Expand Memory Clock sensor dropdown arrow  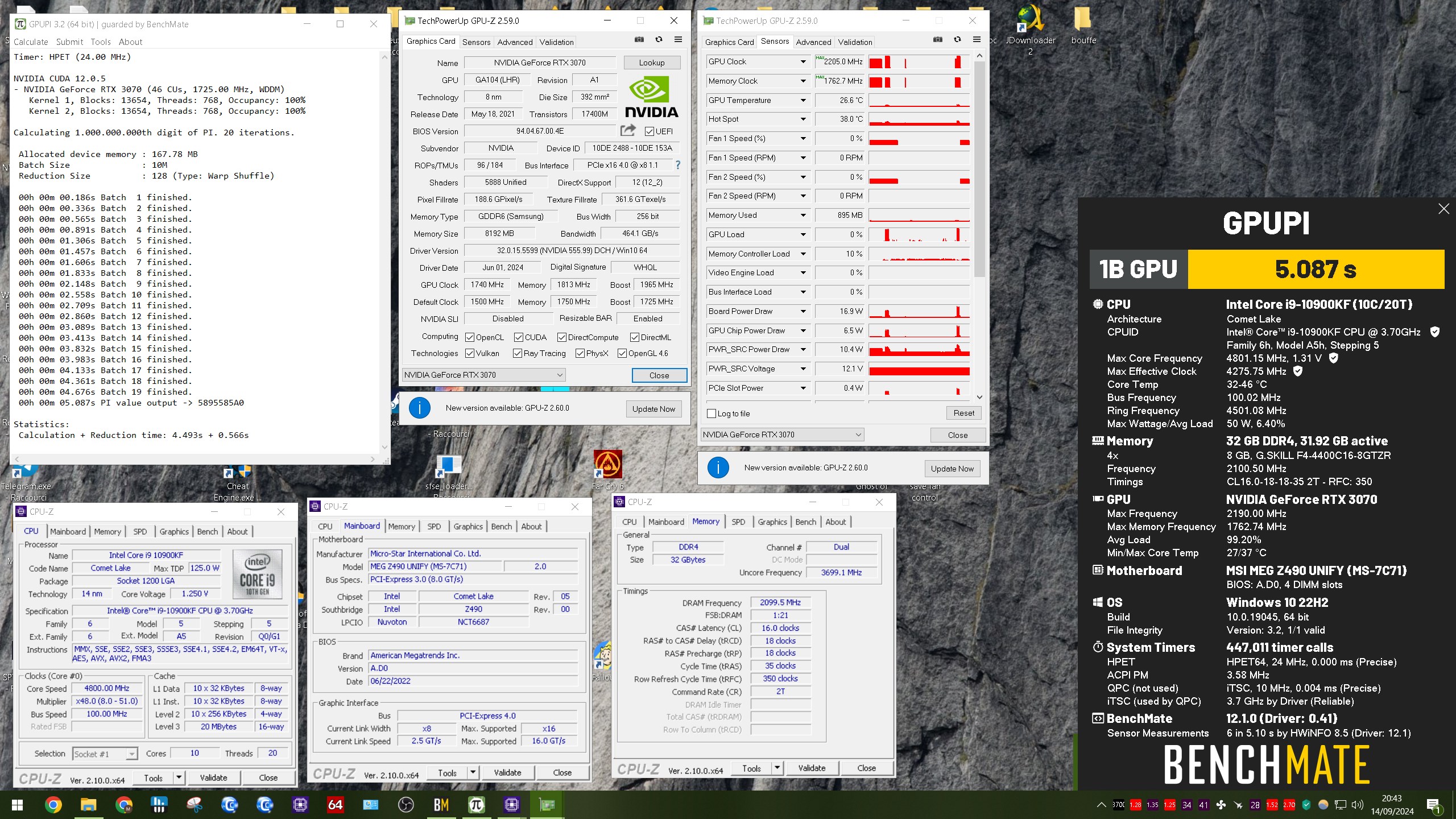coord(803,81)
